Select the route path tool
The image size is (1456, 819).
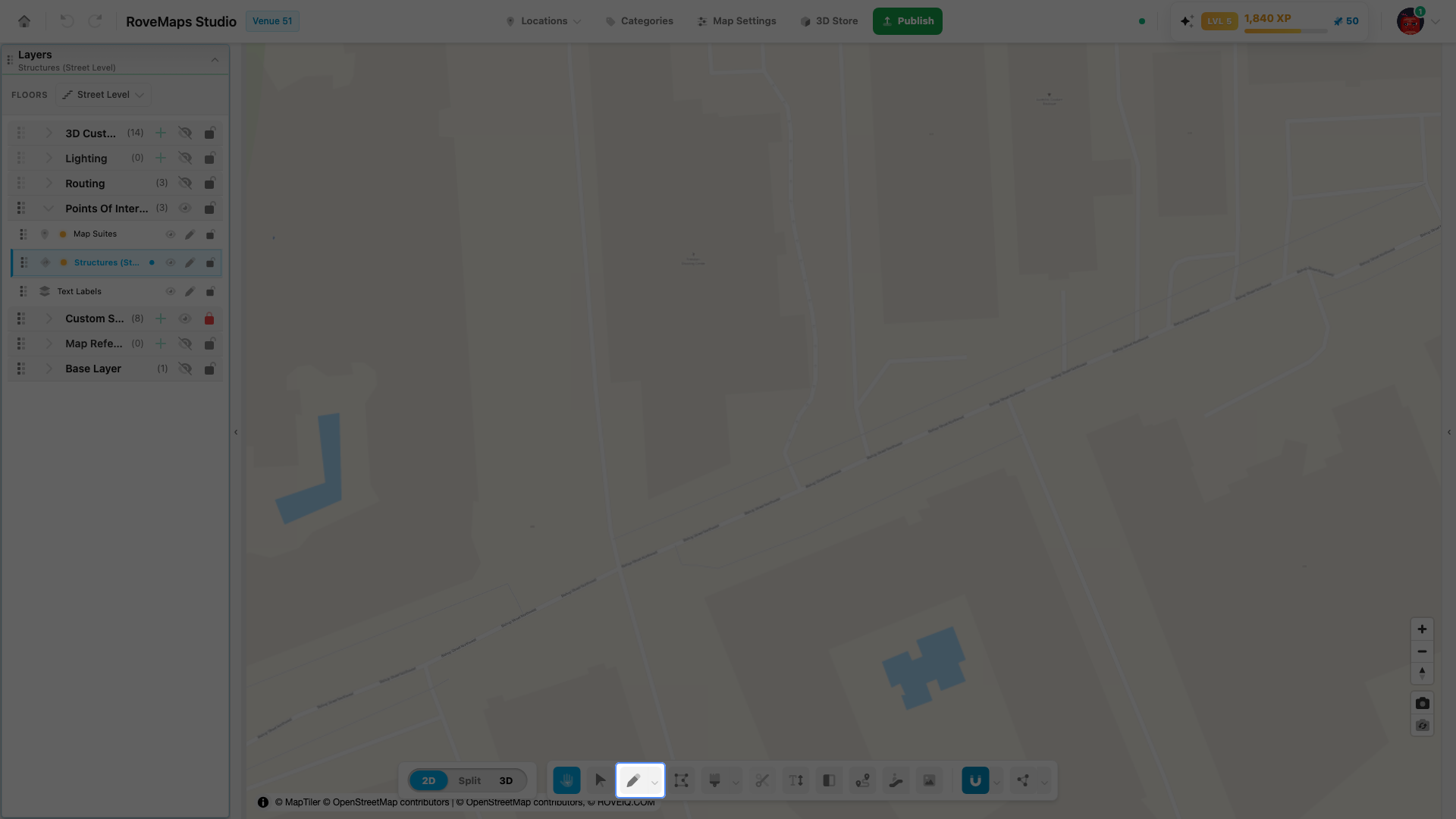point(862,780)
